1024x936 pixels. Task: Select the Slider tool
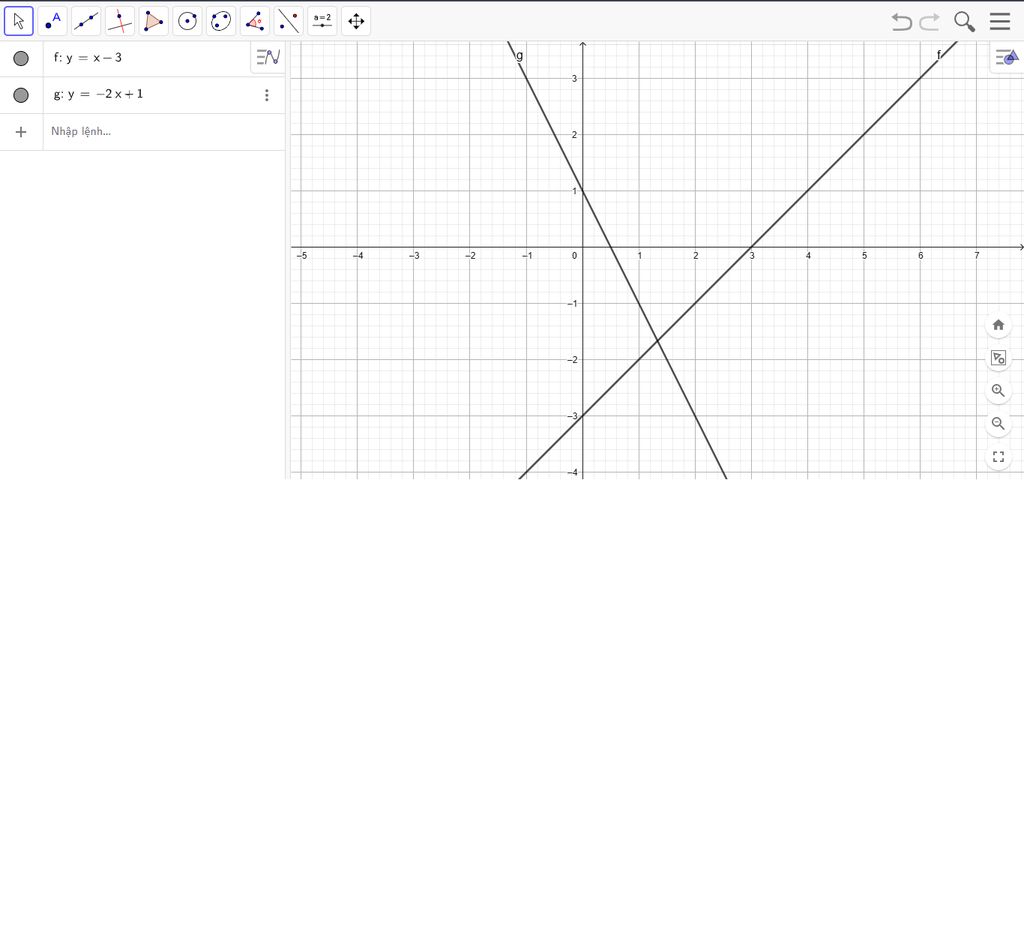[323, 22]
